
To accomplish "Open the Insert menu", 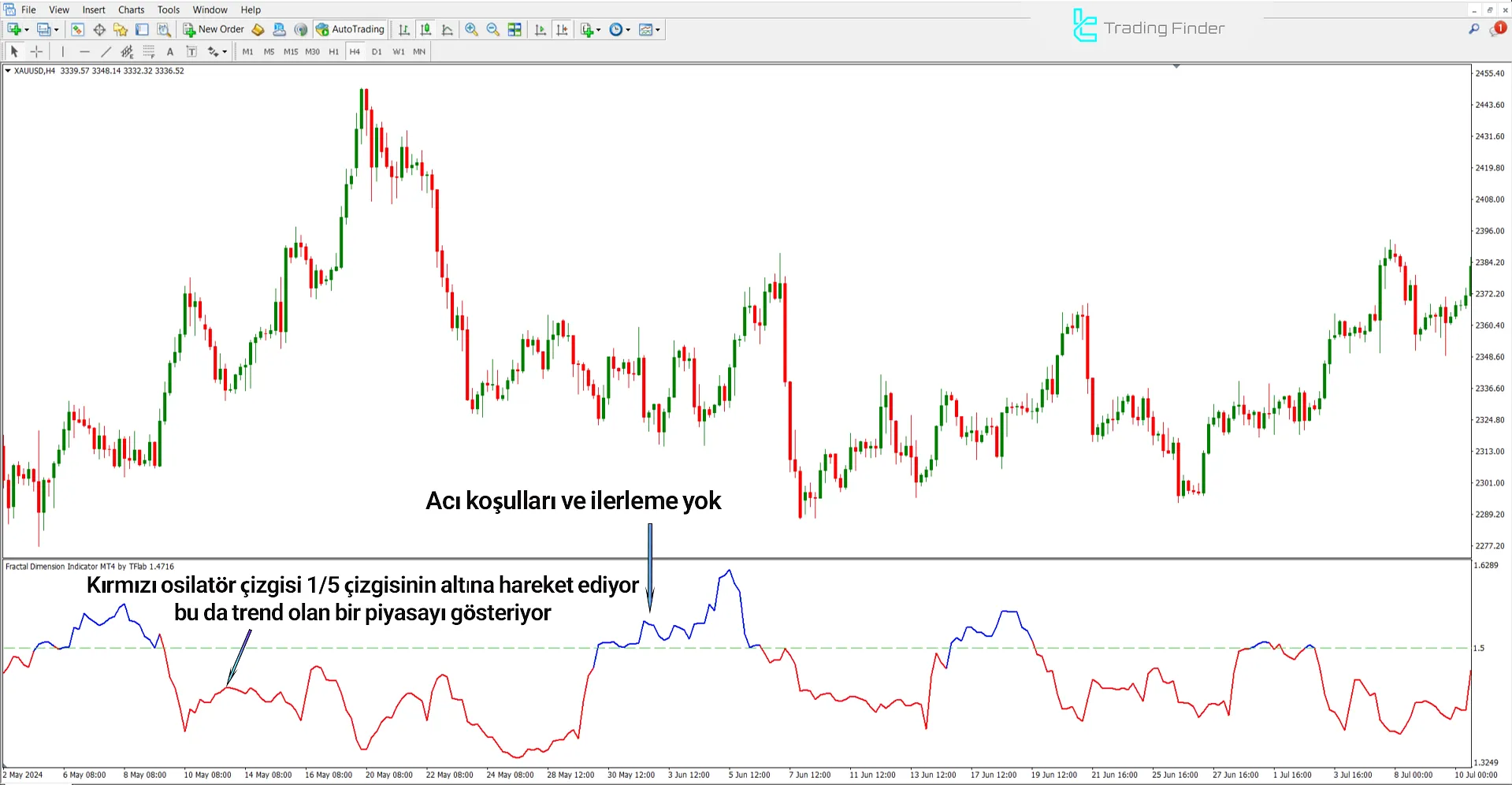I will pyautogui.click(x=94, y=9).
